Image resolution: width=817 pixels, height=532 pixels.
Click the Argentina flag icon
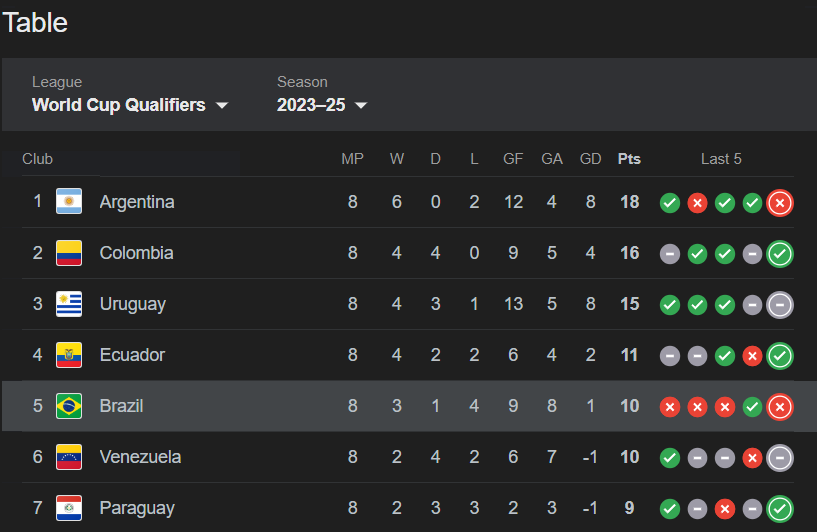pos(69,202)
